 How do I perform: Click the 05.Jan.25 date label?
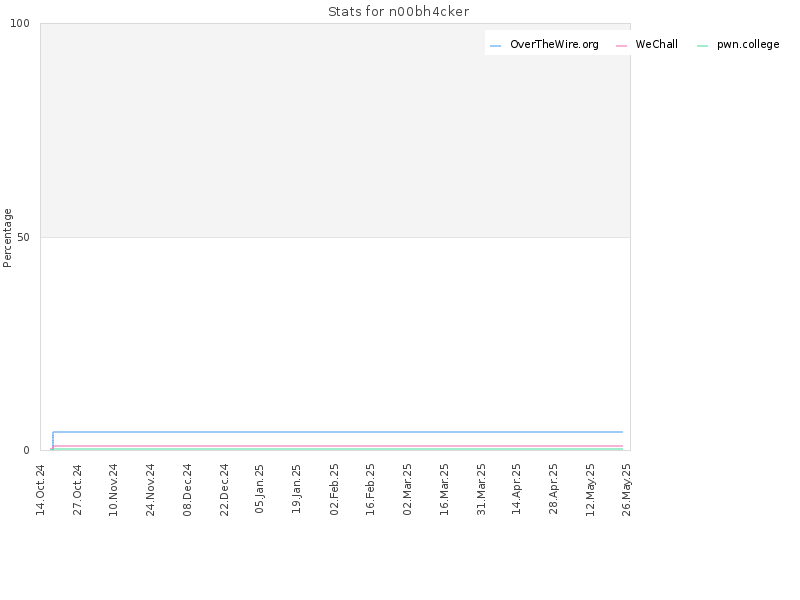point(259,489)
